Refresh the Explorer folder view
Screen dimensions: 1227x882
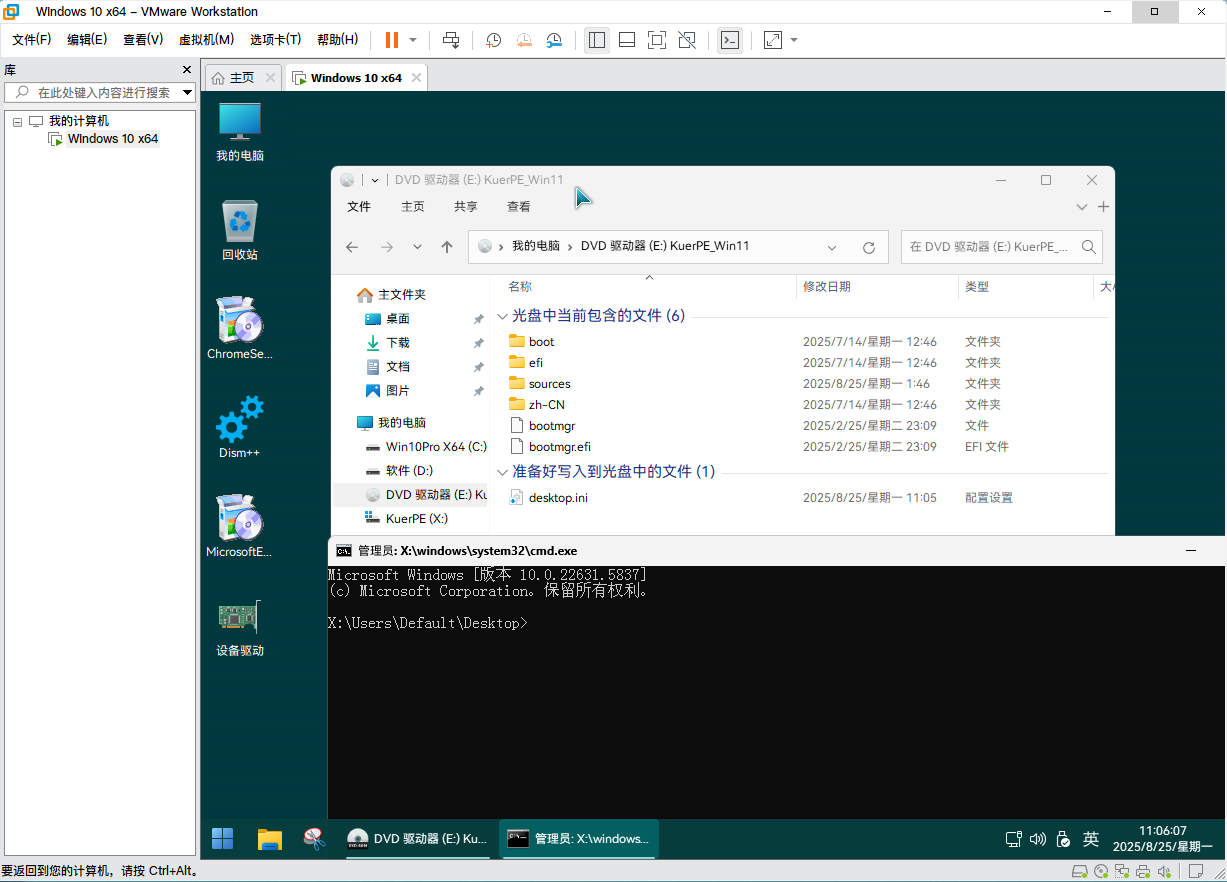869,247
